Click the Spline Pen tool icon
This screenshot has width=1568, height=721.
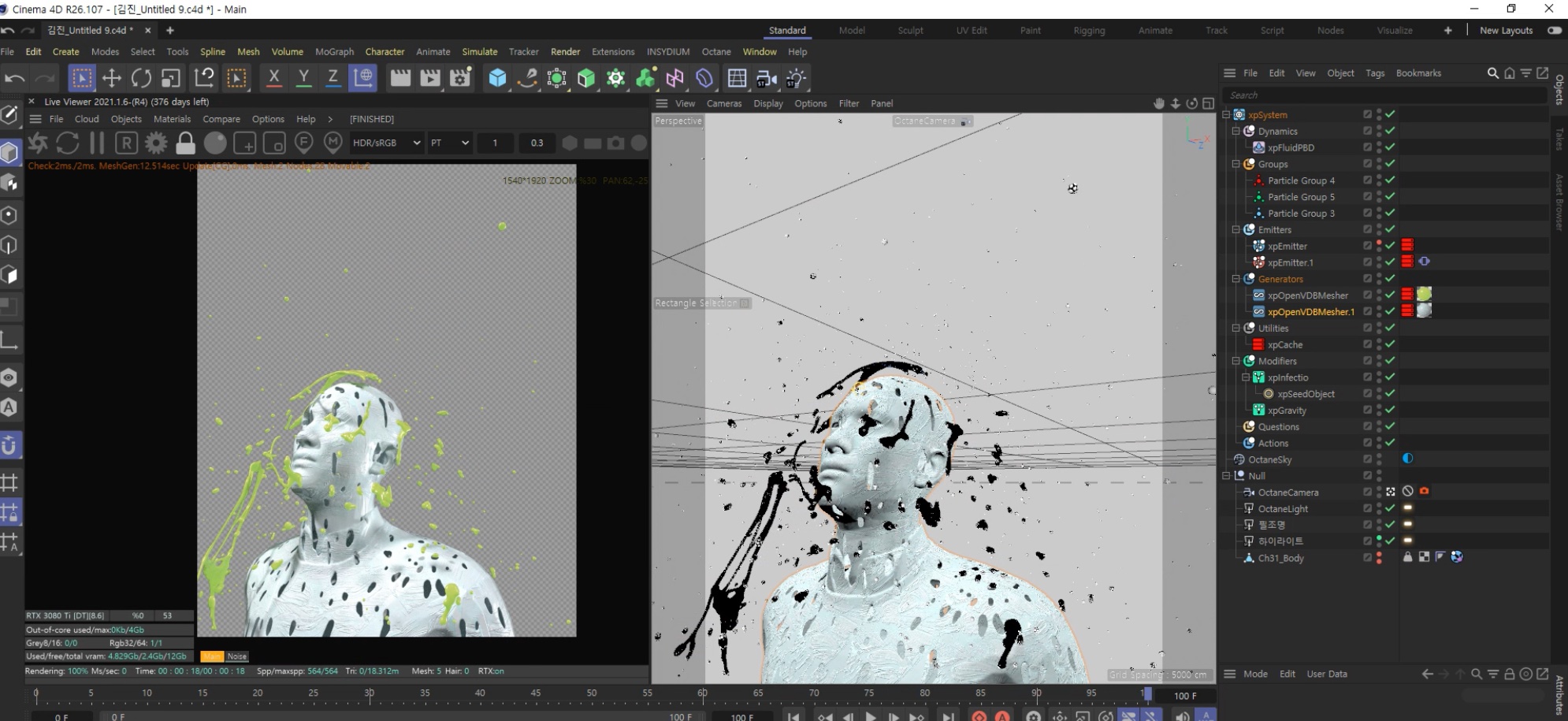[527, 78]
